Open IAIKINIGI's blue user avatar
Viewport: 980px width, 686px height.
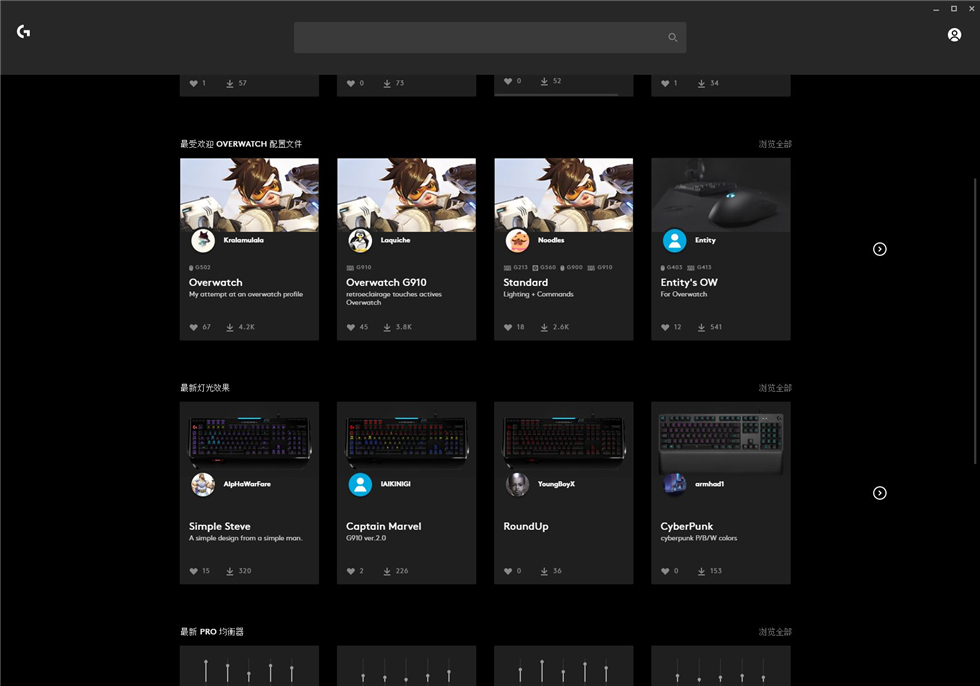point(360,484)
